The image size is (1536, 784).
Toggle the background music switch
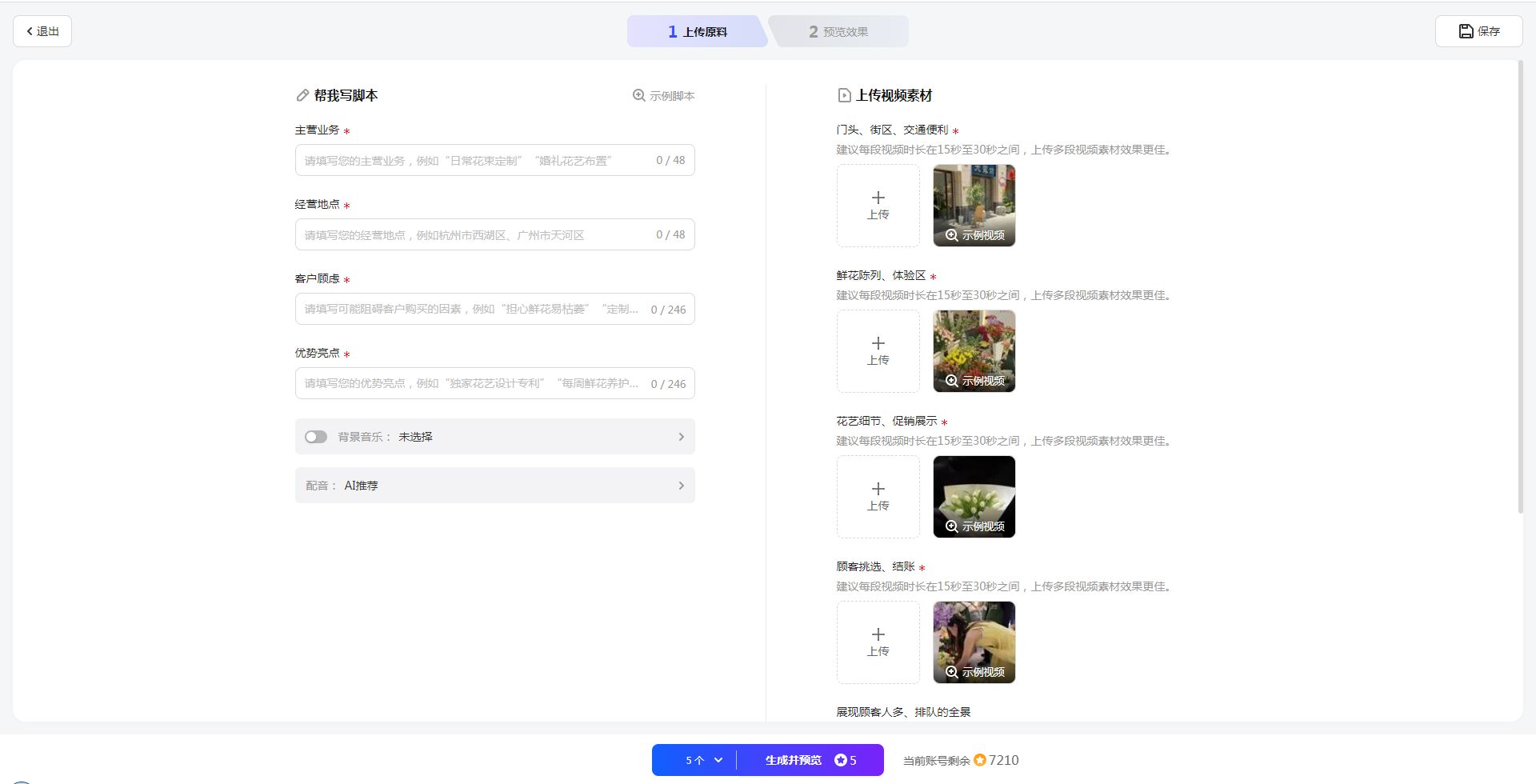[316, 437]
